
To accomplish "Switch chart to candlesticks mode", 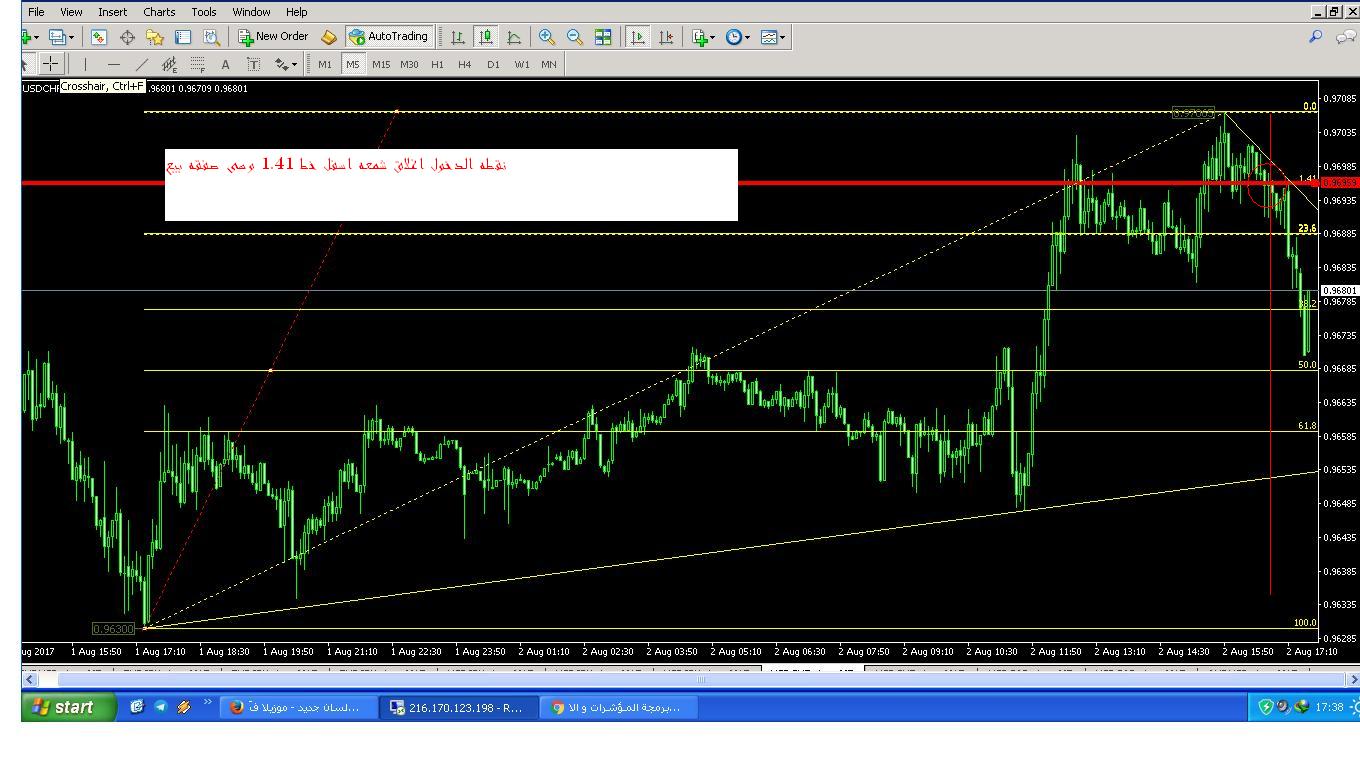I will pyautogui.click(x=486, y=37).
